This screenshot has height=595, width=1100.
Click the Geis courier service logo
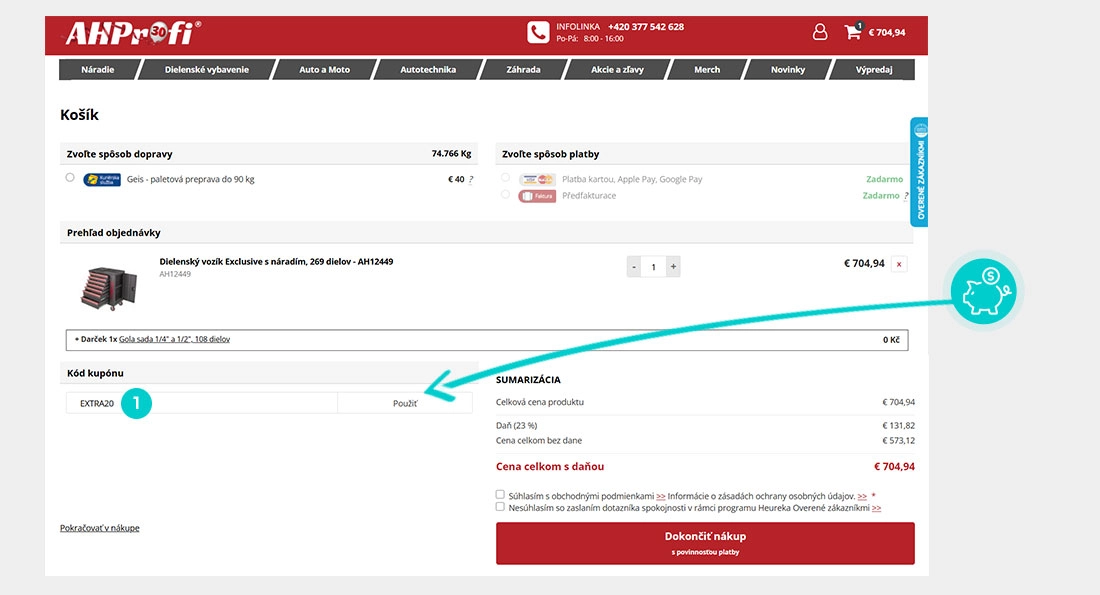102,180
